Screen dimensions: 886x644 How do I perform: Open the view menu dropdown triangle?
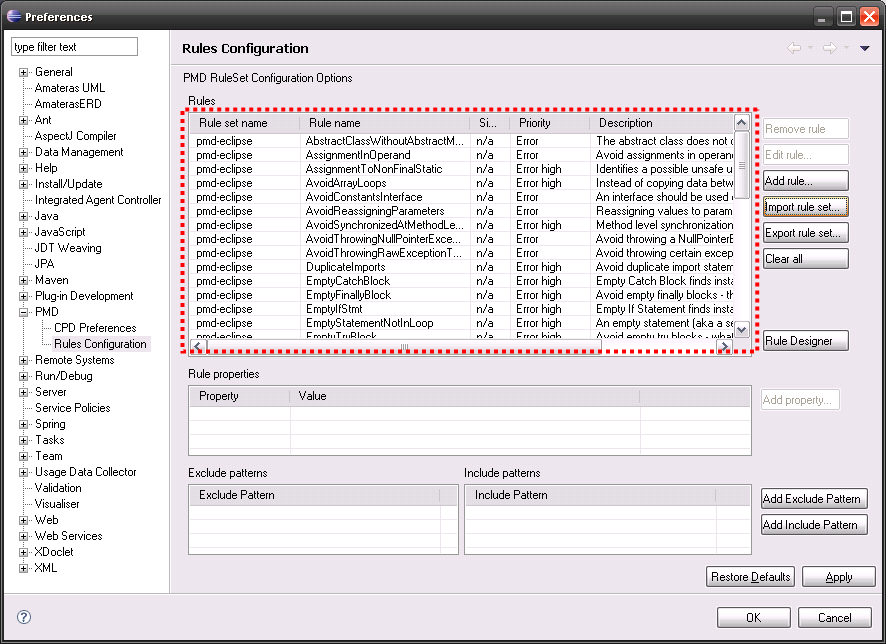(x=864, y=48)
